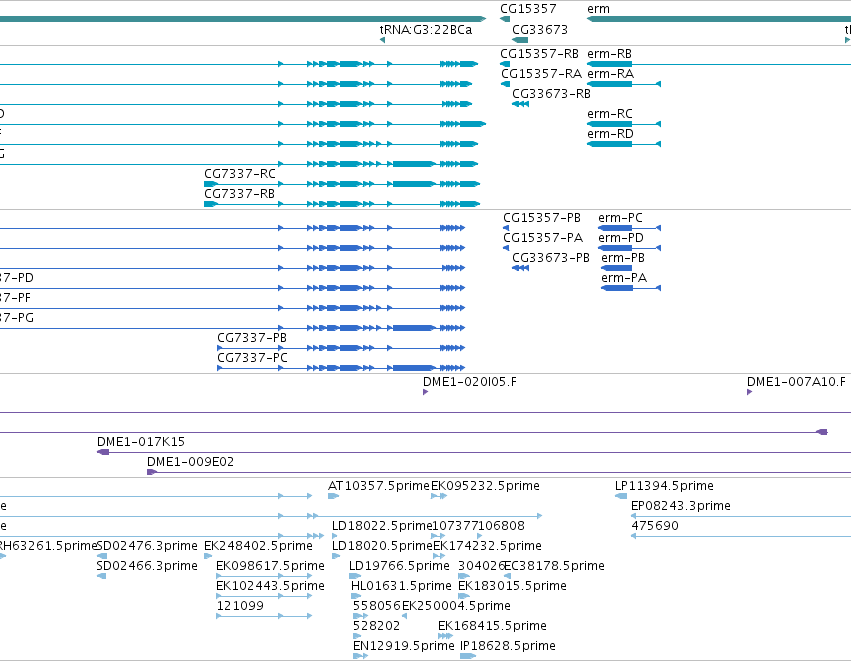Select the CG15357 gene feature
Viewport: 851px width, 661px height.
(505, 20)
